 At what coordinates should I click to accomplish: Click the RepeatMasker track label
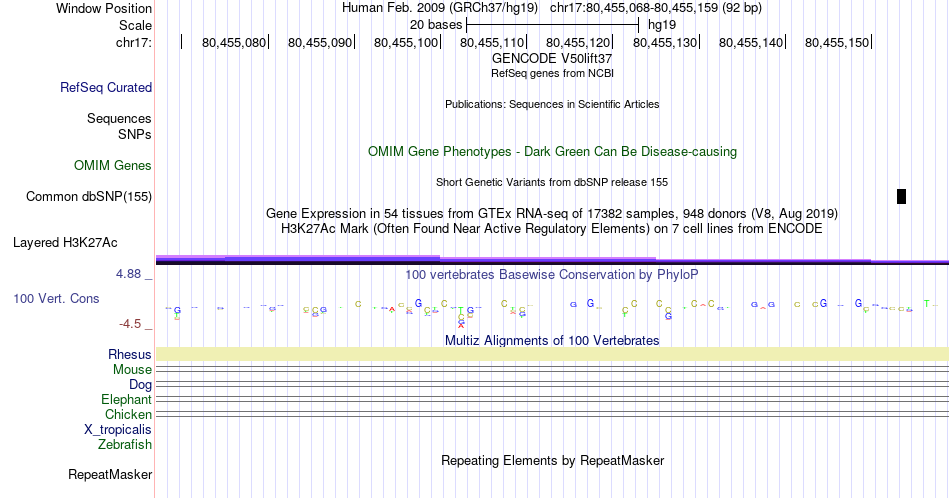tap(110, 474)
